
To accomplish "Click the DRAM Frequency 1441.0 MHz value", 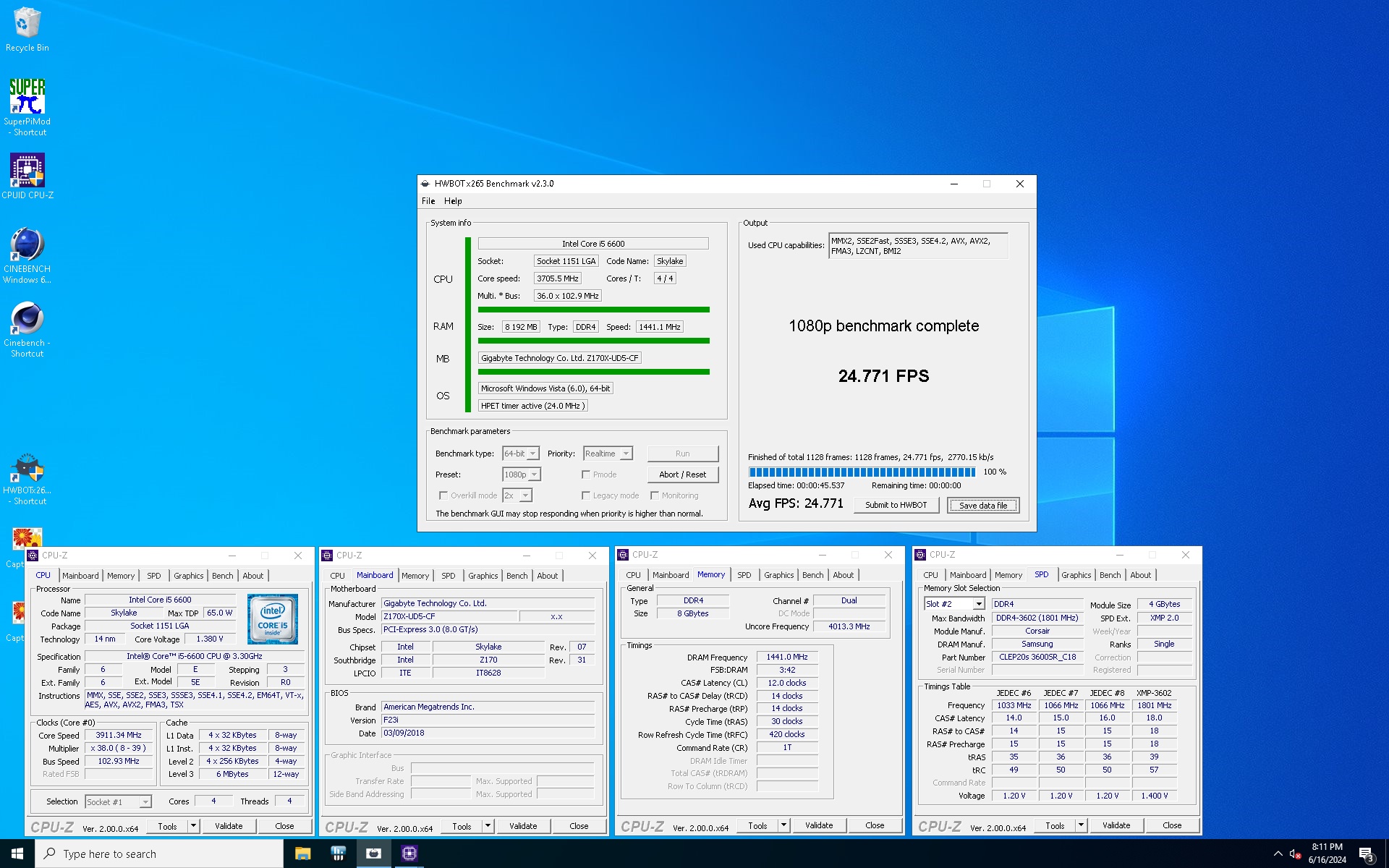I will [787, 657].
